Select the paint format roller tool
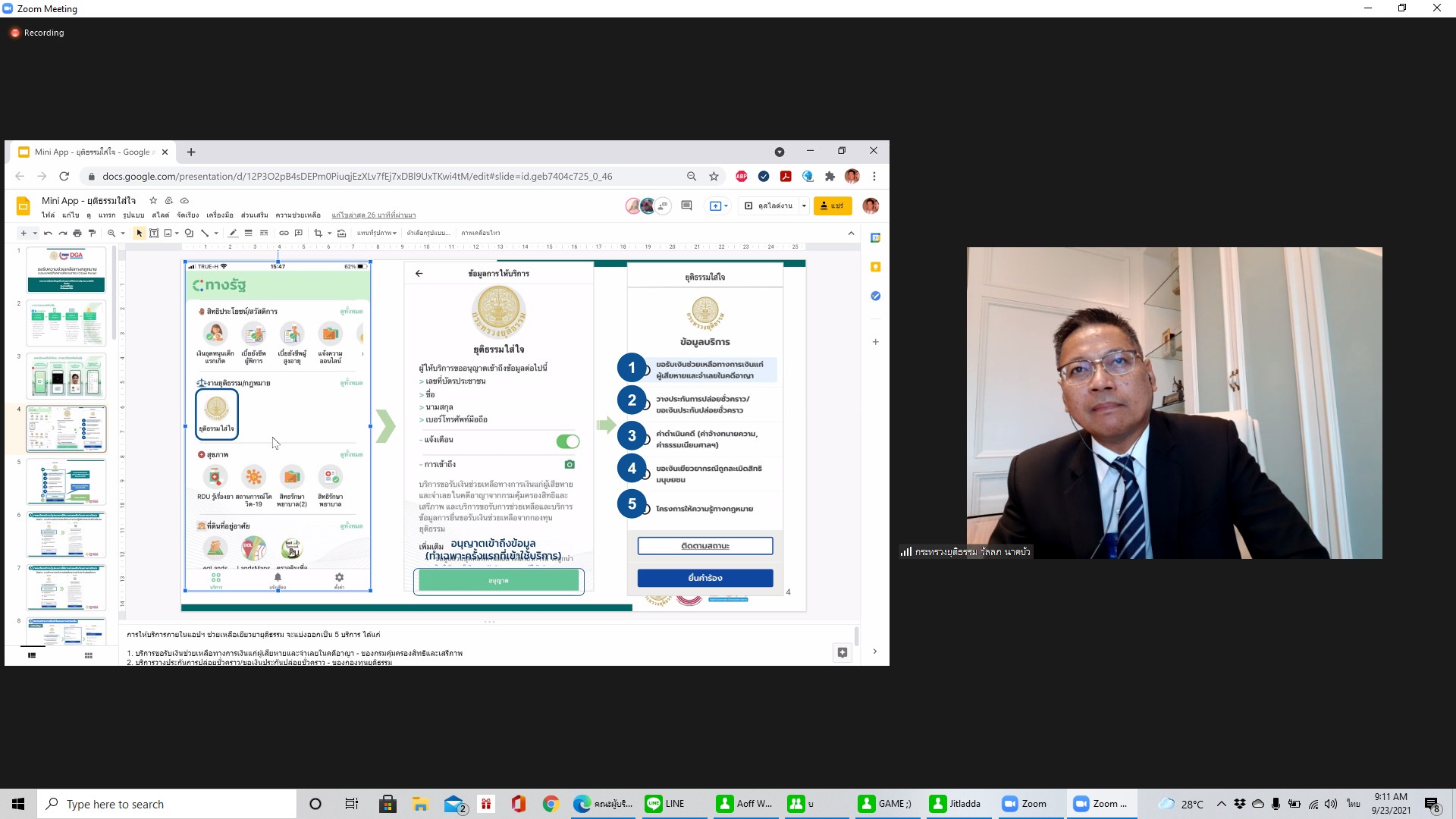This screenshot has width=1456, height=819. (92, 233)
